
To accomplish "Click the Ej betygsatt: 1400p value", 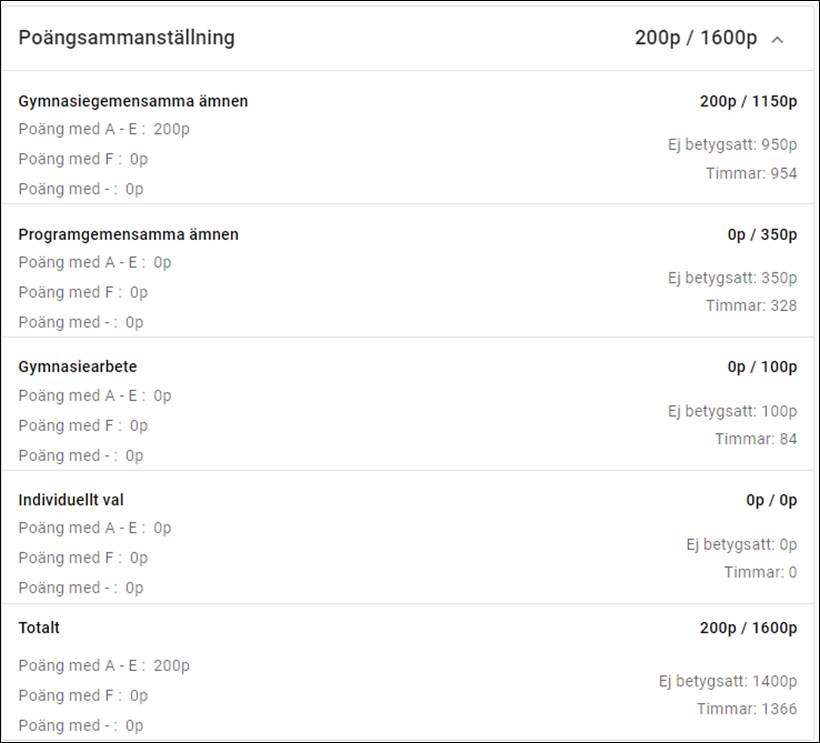I will tap(727, 681).
